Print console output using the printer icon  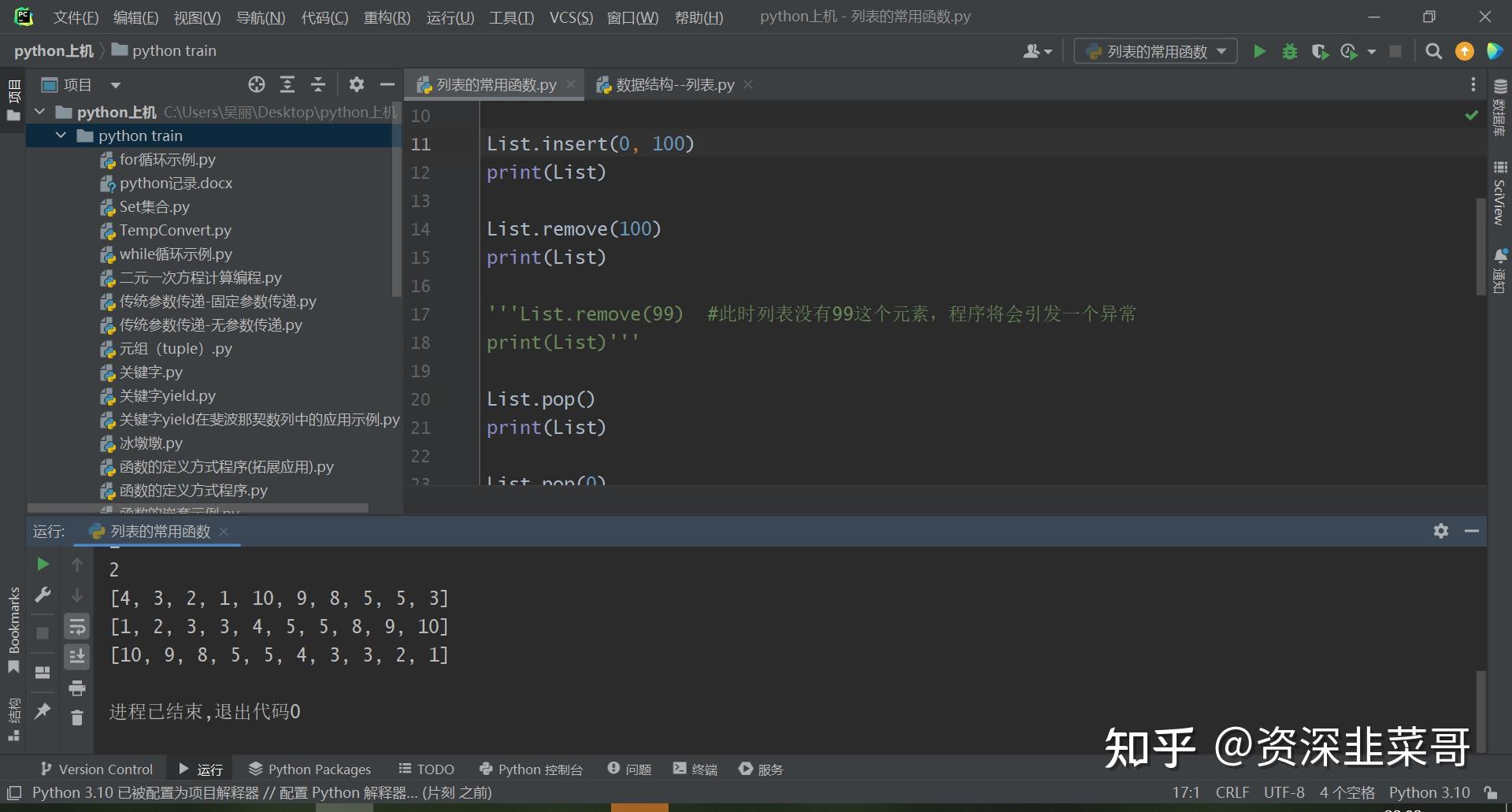tap(77, 688)
